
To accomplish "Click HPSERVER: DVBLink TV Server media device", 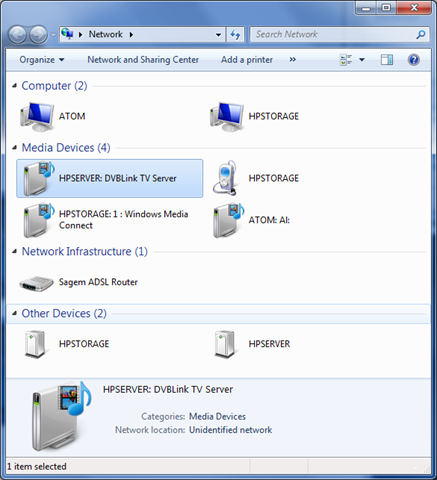I will click(110, 178).
